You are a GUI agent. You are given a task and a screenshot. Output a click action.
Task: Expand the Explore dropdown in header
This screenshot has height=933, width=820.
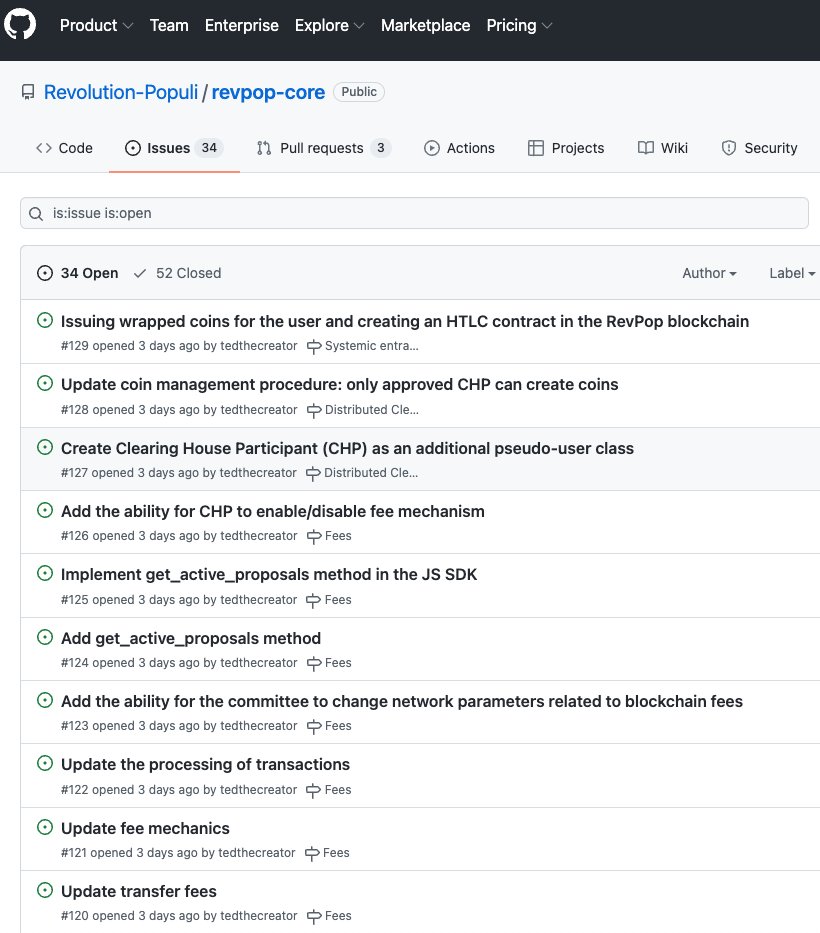tap(329, 26)
